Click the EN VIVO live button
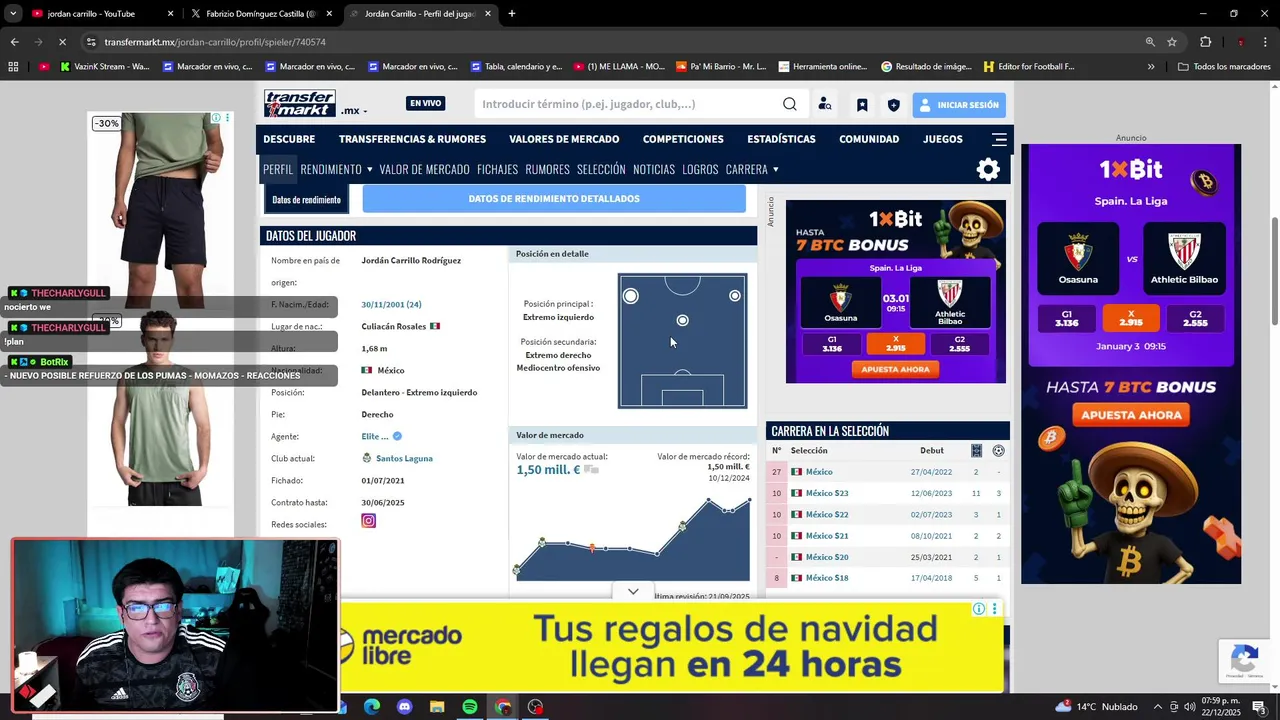This screenshot has height=720, width=1280. (425, 103)
